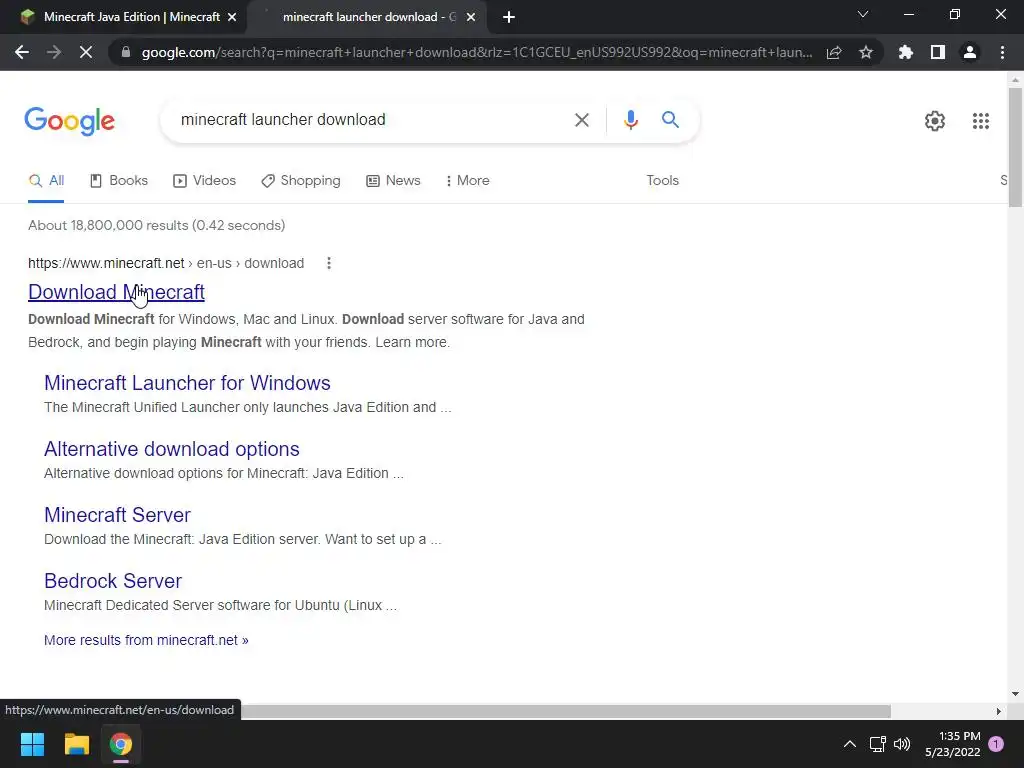Open the Bedrock Server link

112,581
